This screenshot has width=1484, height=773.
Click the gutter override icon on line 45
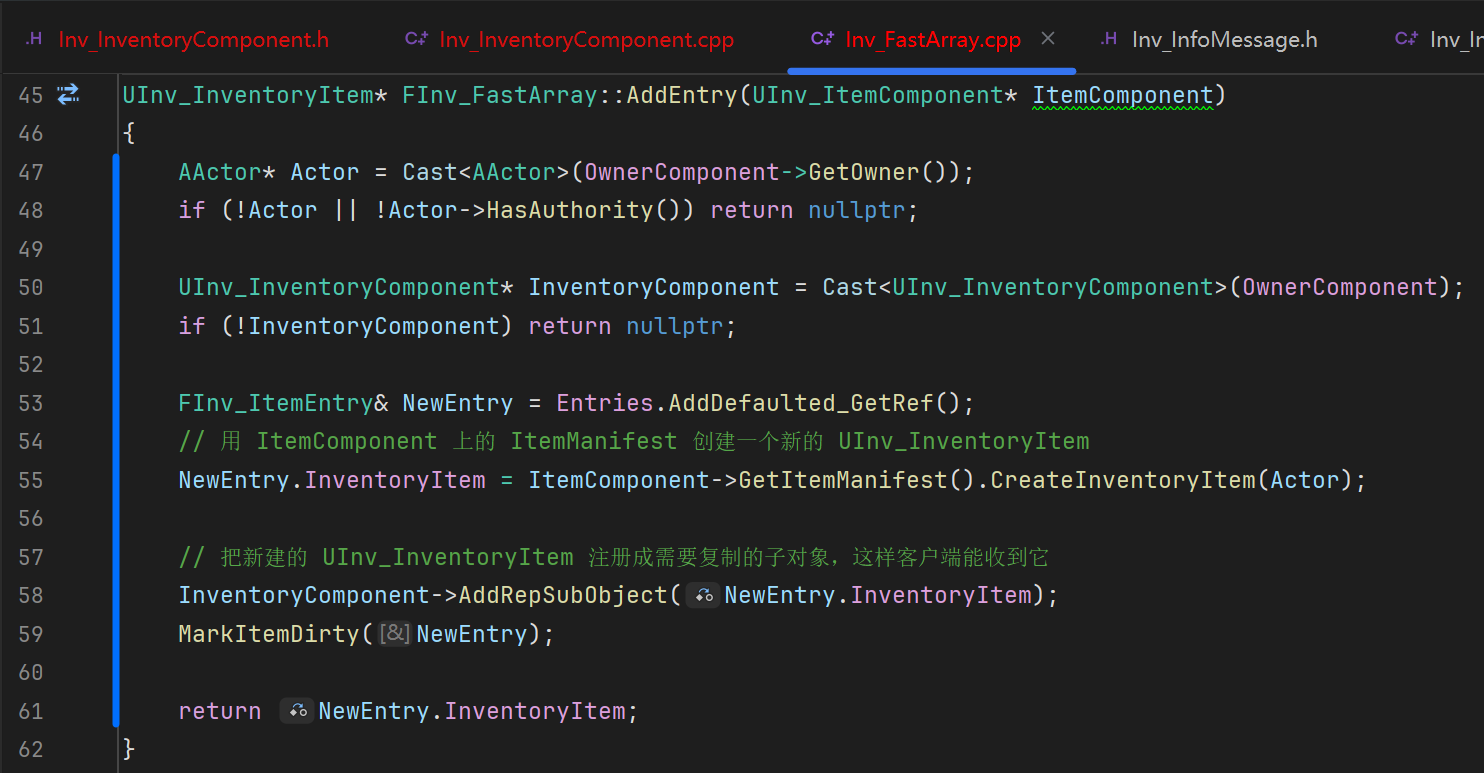(68, 95)
